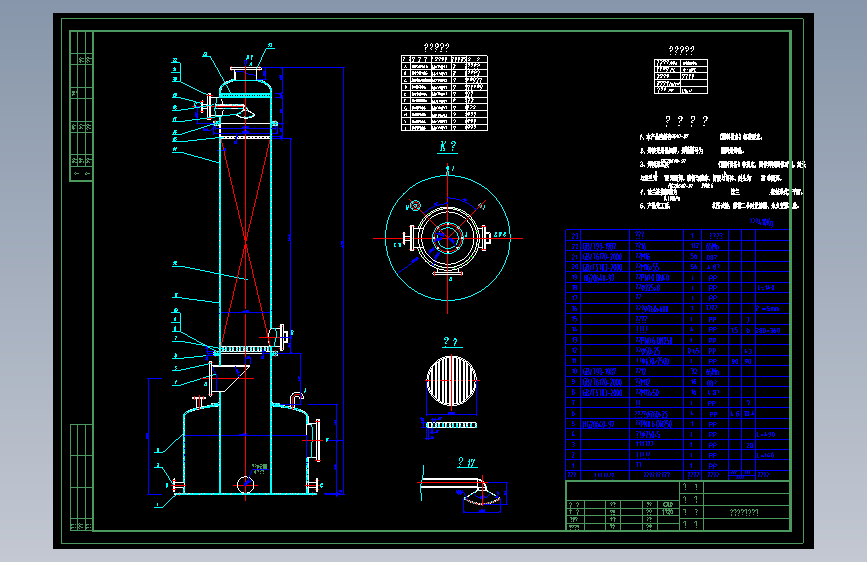This screenshot has width=867, height=562.
Task: Click the '0.65' quantity cell in row 12
Action: [x=693, y=351]
